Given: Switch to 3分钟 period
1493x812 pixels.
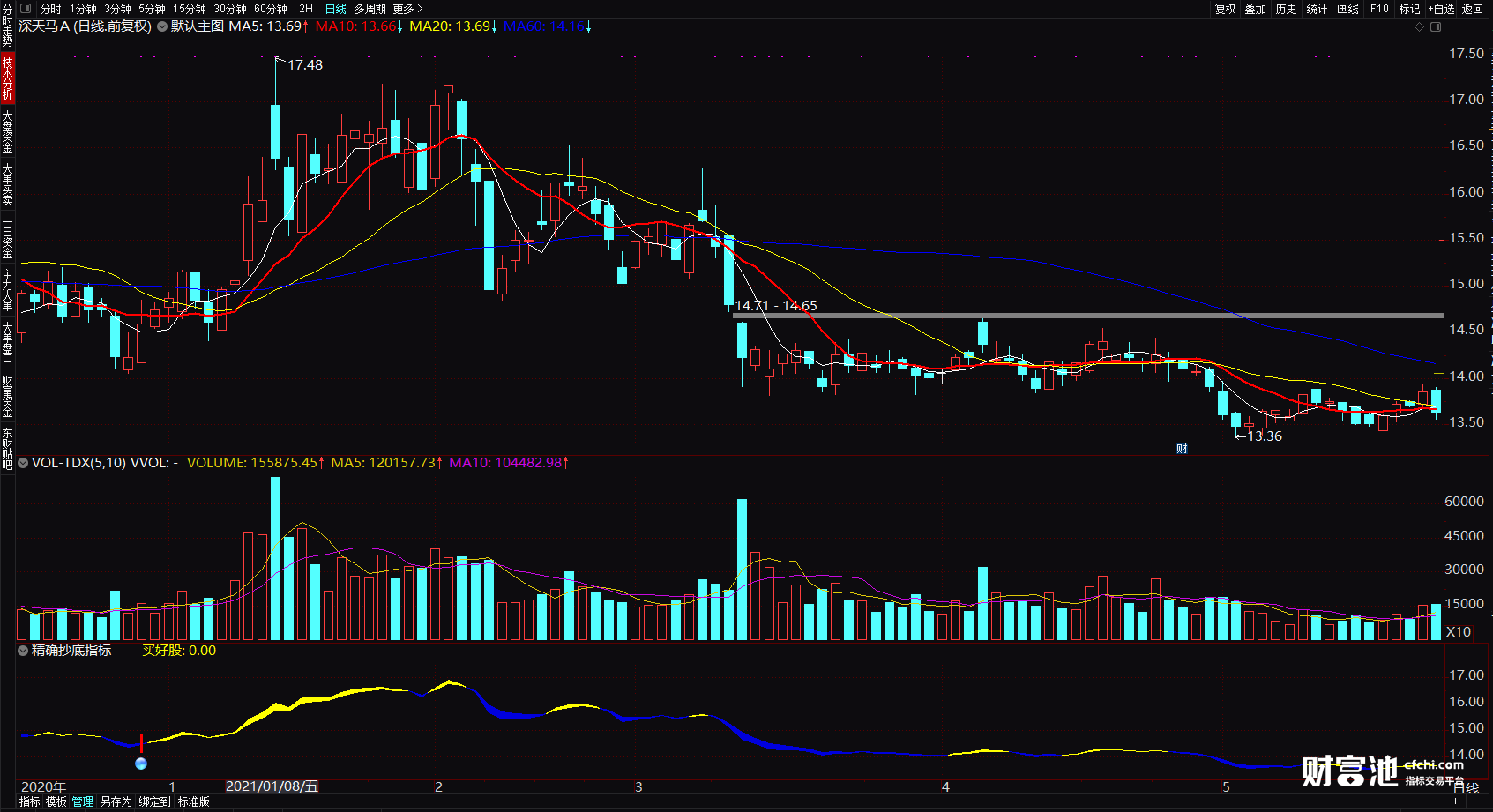Looking at the screenshot, I should [x=117, y=9].
